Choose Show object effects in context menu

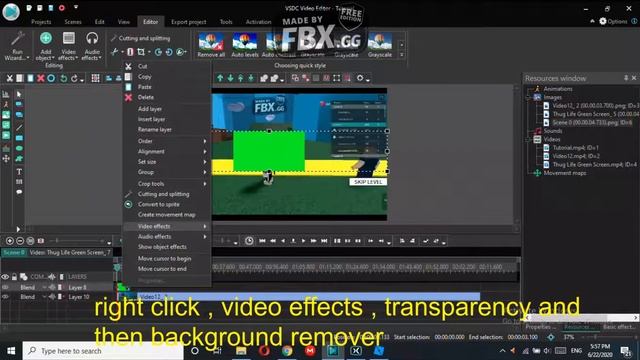(x=167, y=247)
